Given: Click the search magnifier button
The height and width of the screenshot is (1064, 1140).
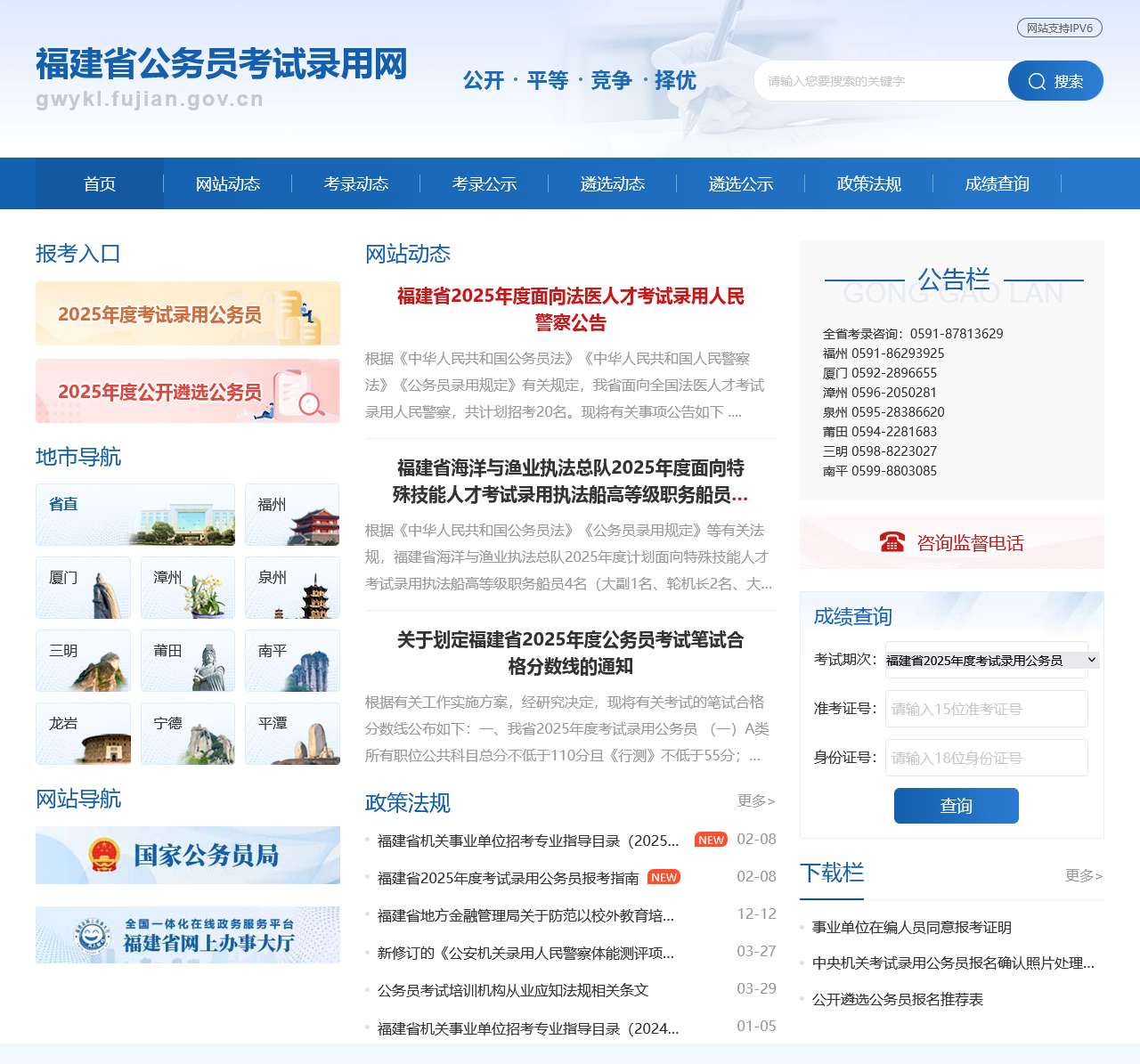Looking at the screenshot, I should click(1055, 81).
